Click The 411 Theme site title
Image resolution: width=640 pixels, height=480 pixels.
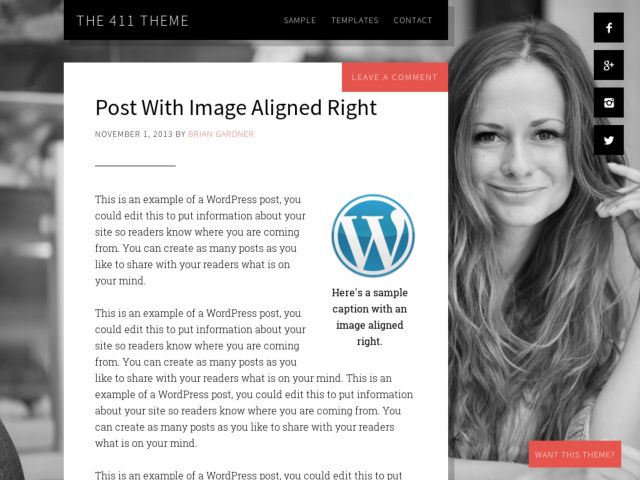(133, 20)
